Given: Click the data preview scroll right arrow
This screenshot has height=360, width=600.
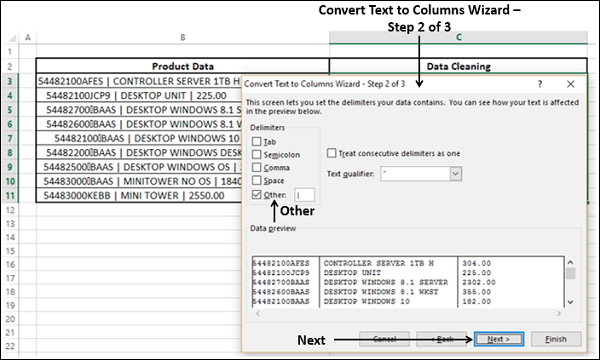Looking at the screenshot, I should pyautogui.click(x=559, y=314).
